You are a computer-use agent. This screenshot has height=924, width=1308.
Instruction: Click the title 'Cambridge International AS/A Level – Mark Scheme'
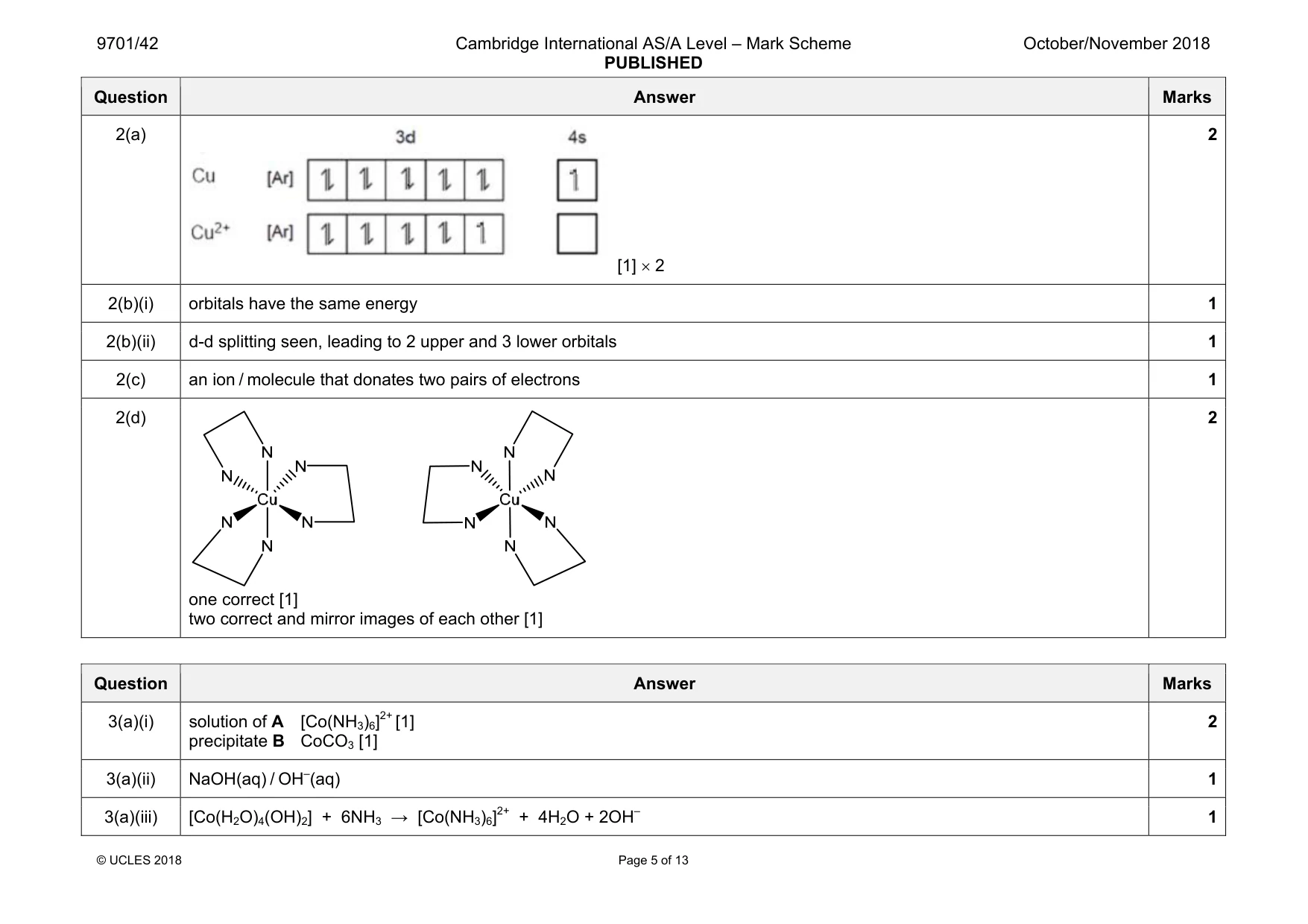tap(653, 44)
